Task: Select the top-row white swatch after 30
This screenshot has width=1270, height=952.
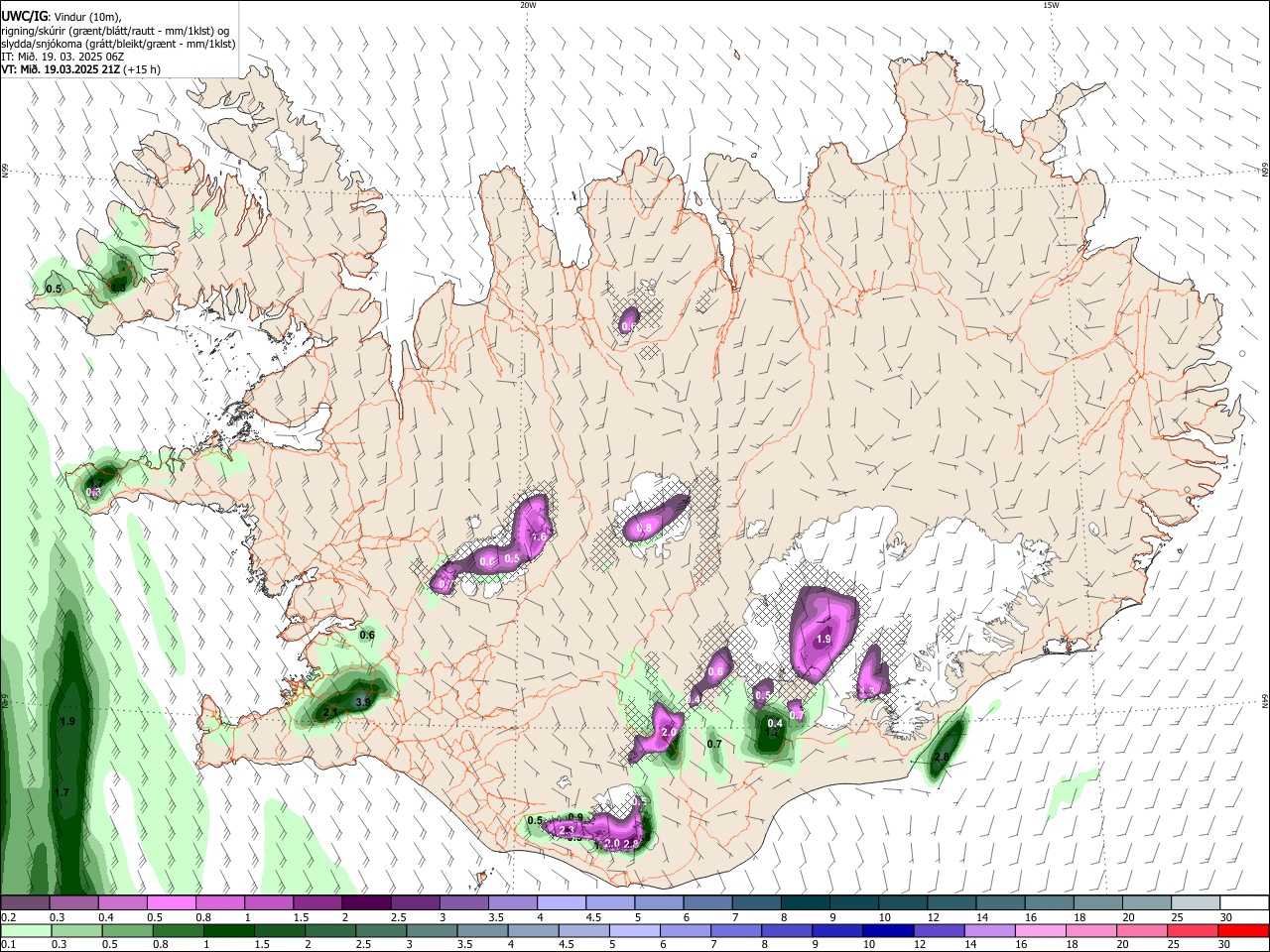Action: pyautogui.click(x=1244, y=903)
